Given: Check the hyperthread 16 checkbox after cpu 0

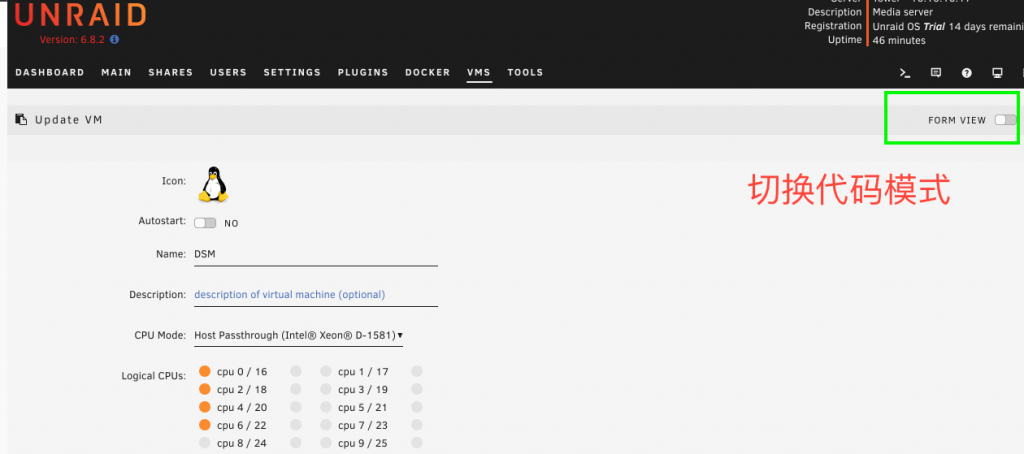Looking at the screenshot, I should point(296,372).
